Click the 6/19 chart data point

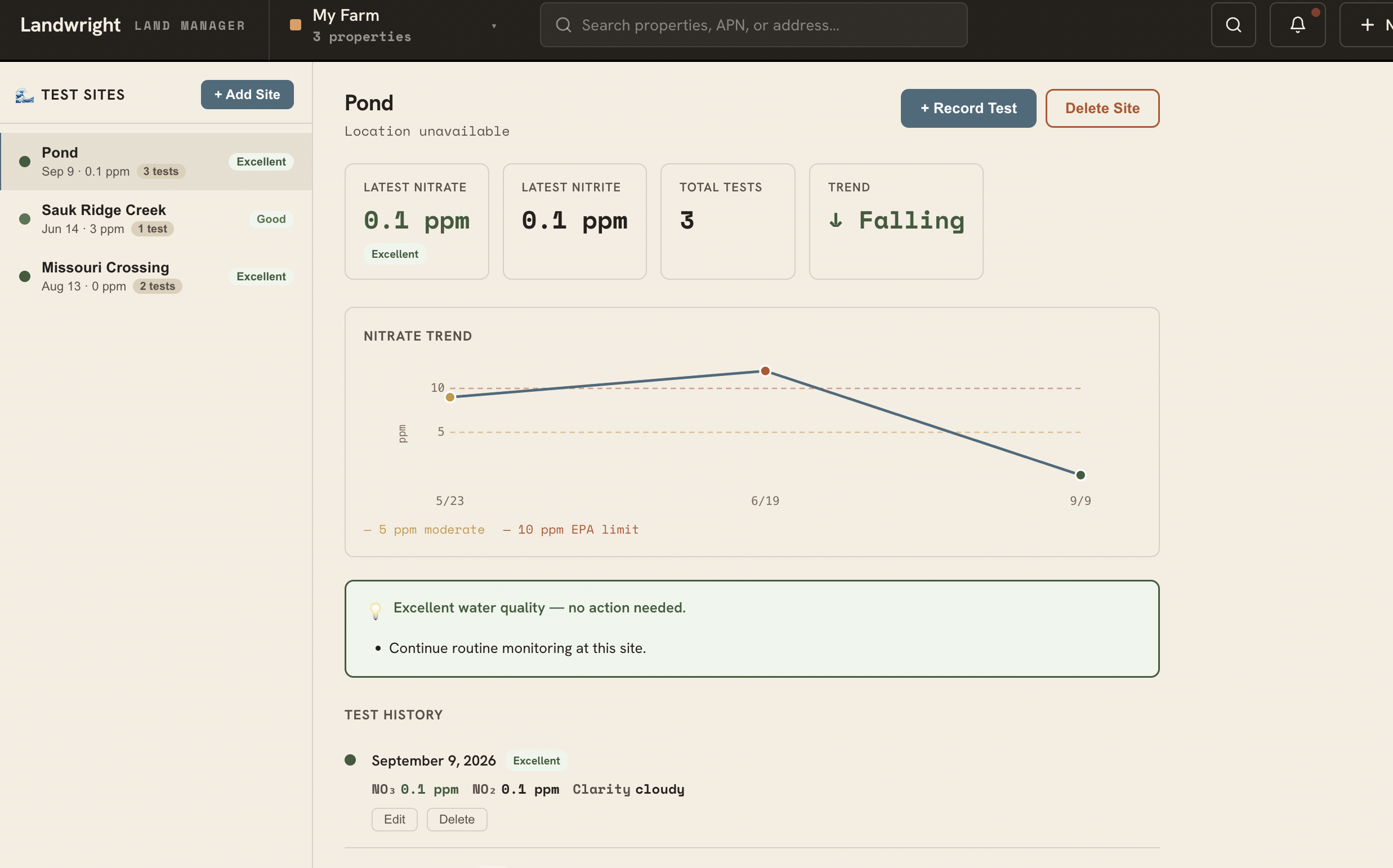point(765,371)
